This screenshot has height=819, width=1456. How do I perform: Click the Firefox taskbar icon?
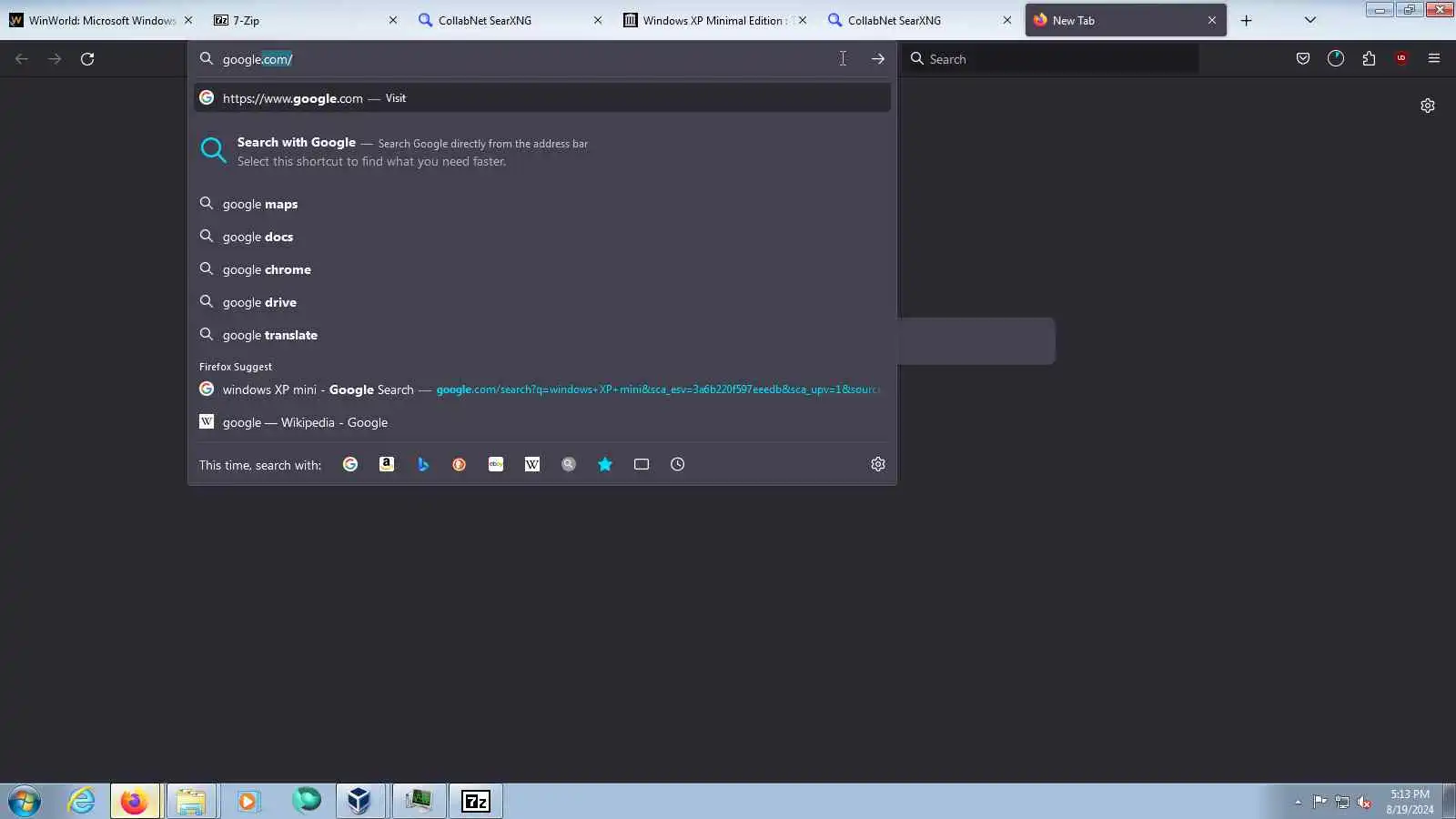click(135, 801)
